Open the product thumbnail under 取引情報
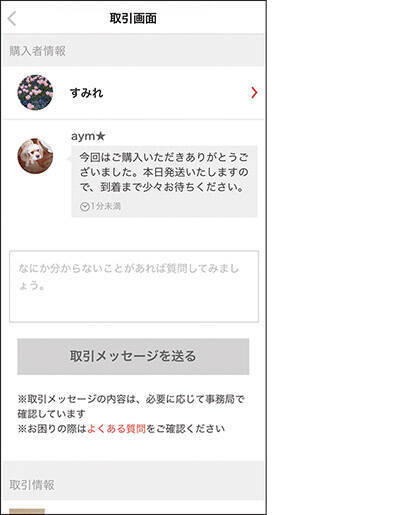Image resolution: width=400 pixels, height=515 pixels. 27,511
